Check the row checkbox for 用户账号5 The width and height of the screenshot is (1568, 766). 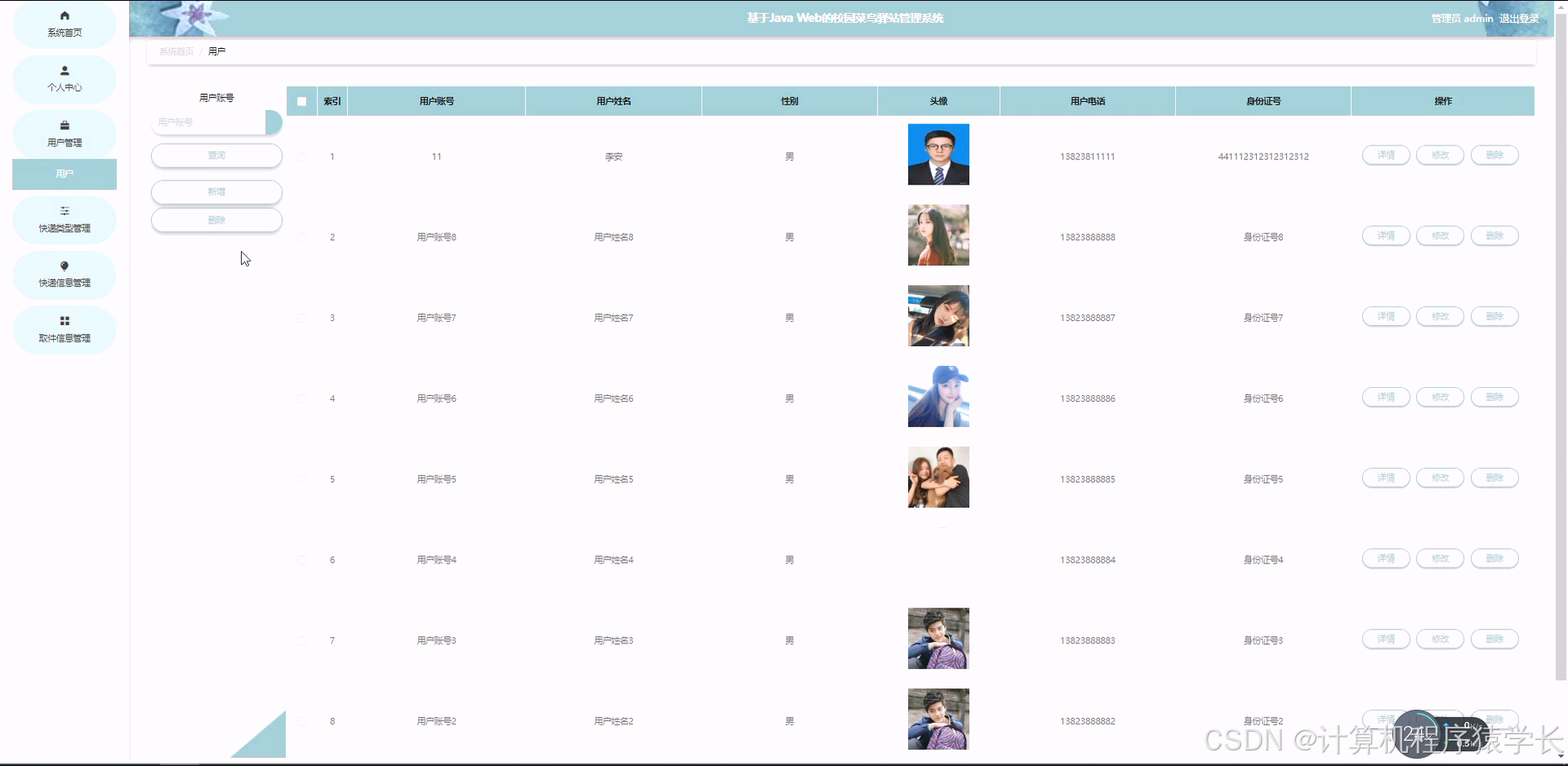(x=301, y=479)
